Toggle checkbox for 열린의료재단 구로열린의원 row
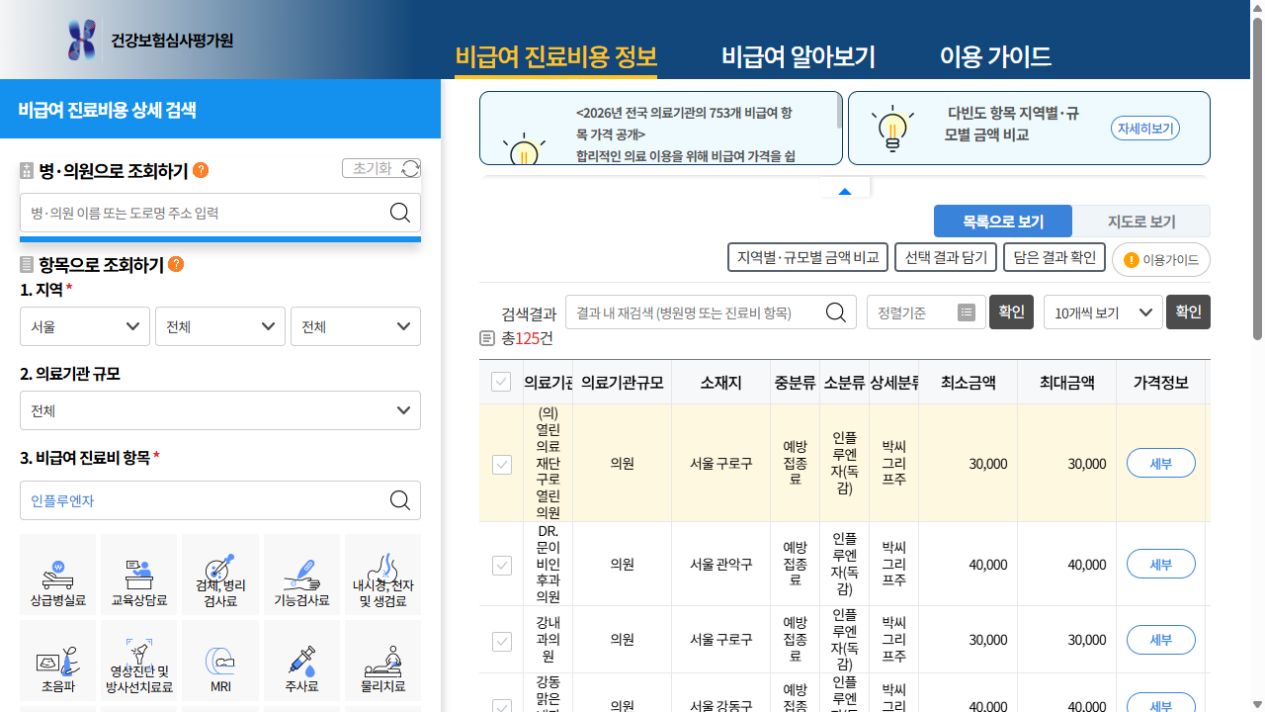 (502, 464)
